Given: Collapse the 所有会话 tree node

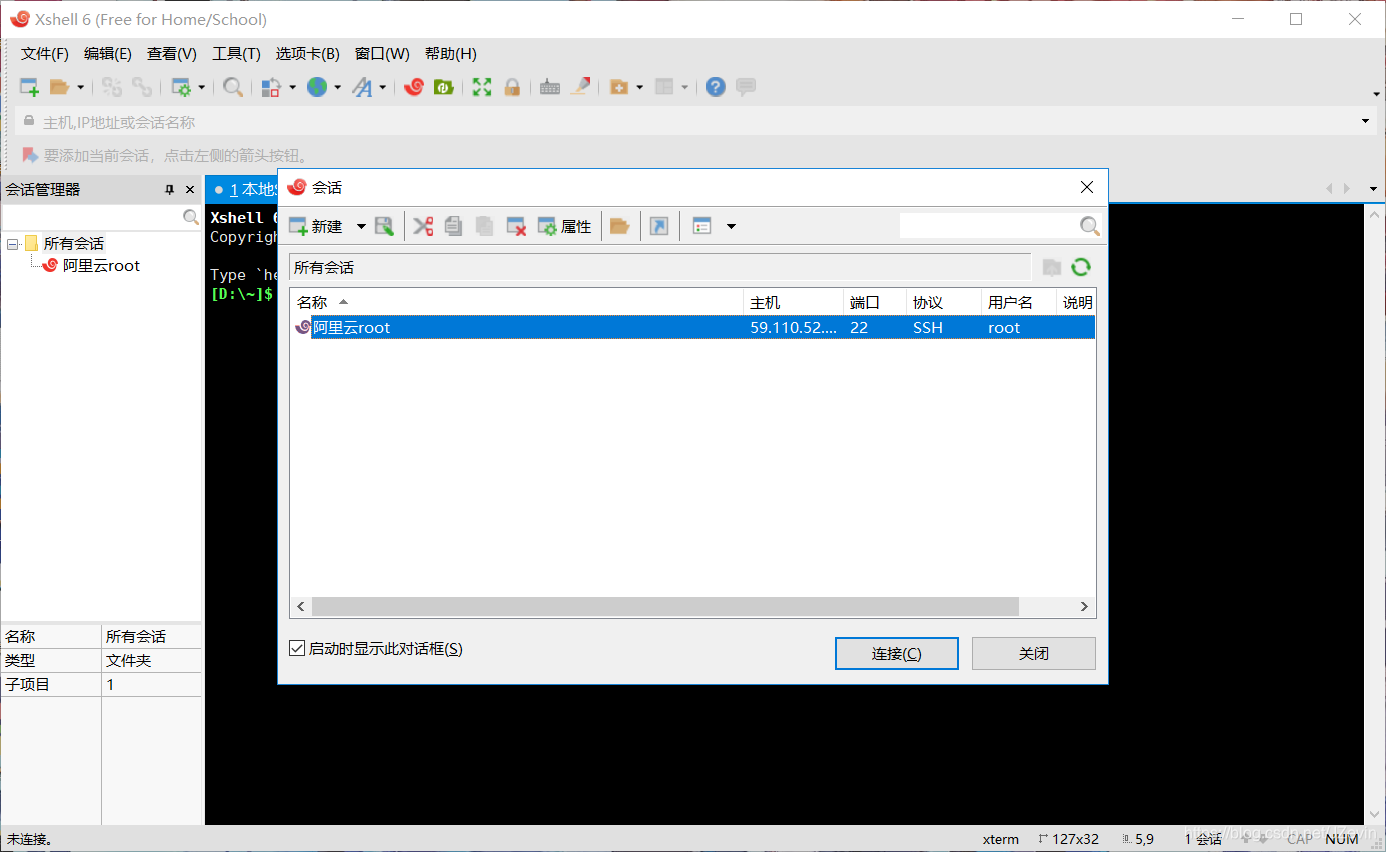Looking at the screenshot, I should click(x=12, y=244).
